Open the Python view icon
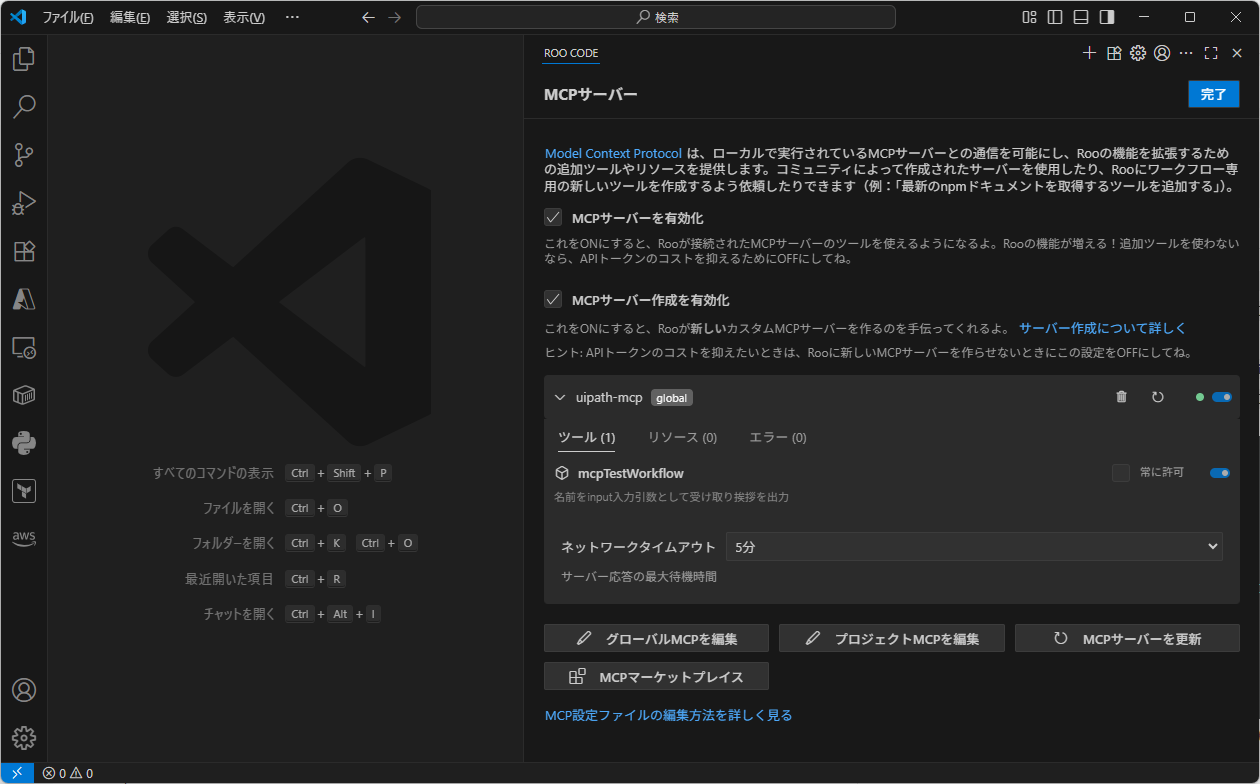This screenshot has height=784, width=1260. point(24,443)
